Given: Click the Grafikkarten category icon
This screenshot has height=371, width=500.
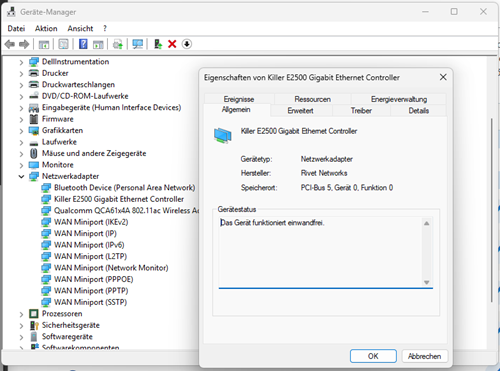Looking at the screenshot, I should coord(34,131).
